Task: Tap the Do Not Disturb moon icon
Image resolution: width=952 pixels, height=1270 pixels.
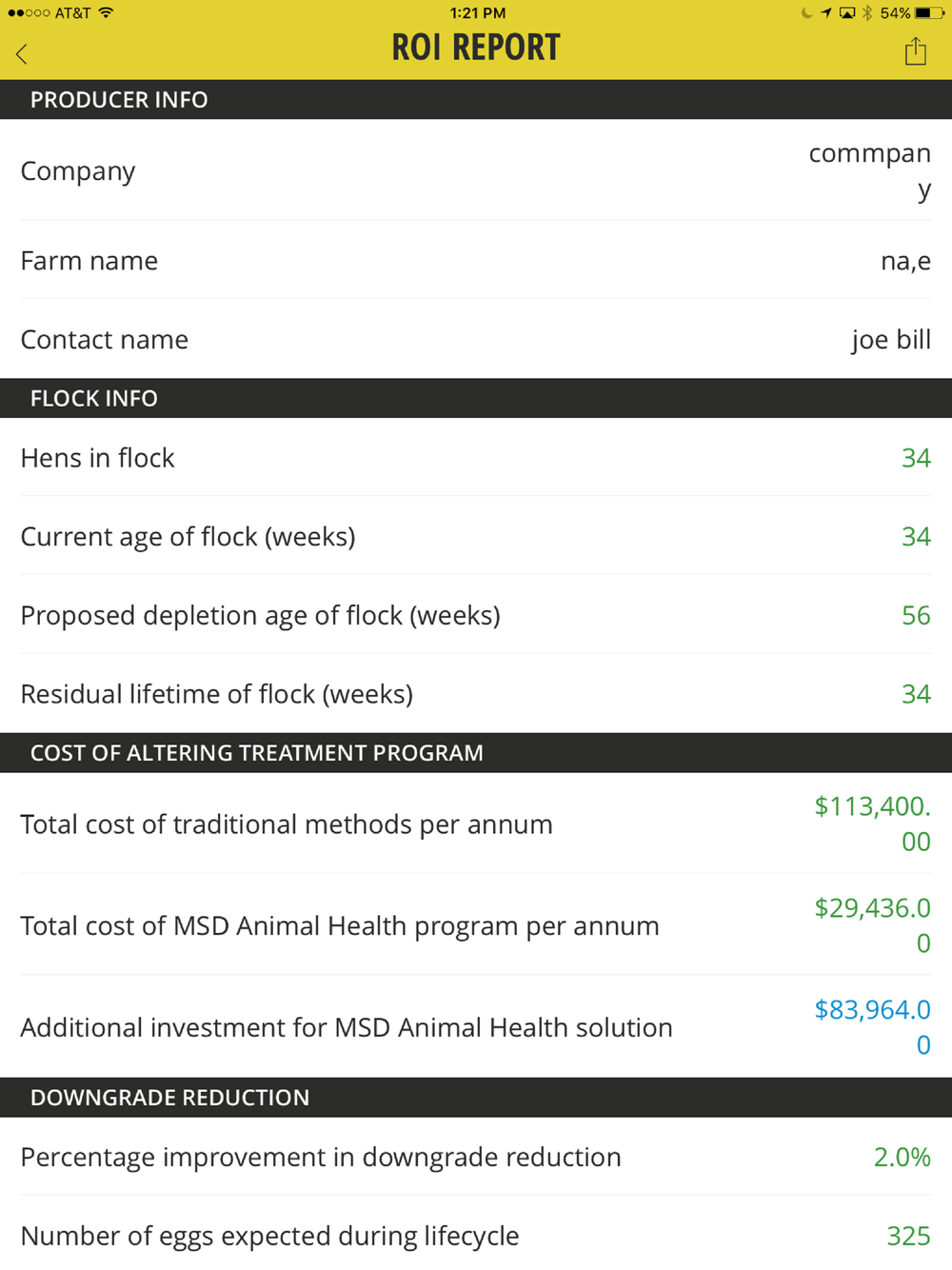Action: (x=806, y=12)
